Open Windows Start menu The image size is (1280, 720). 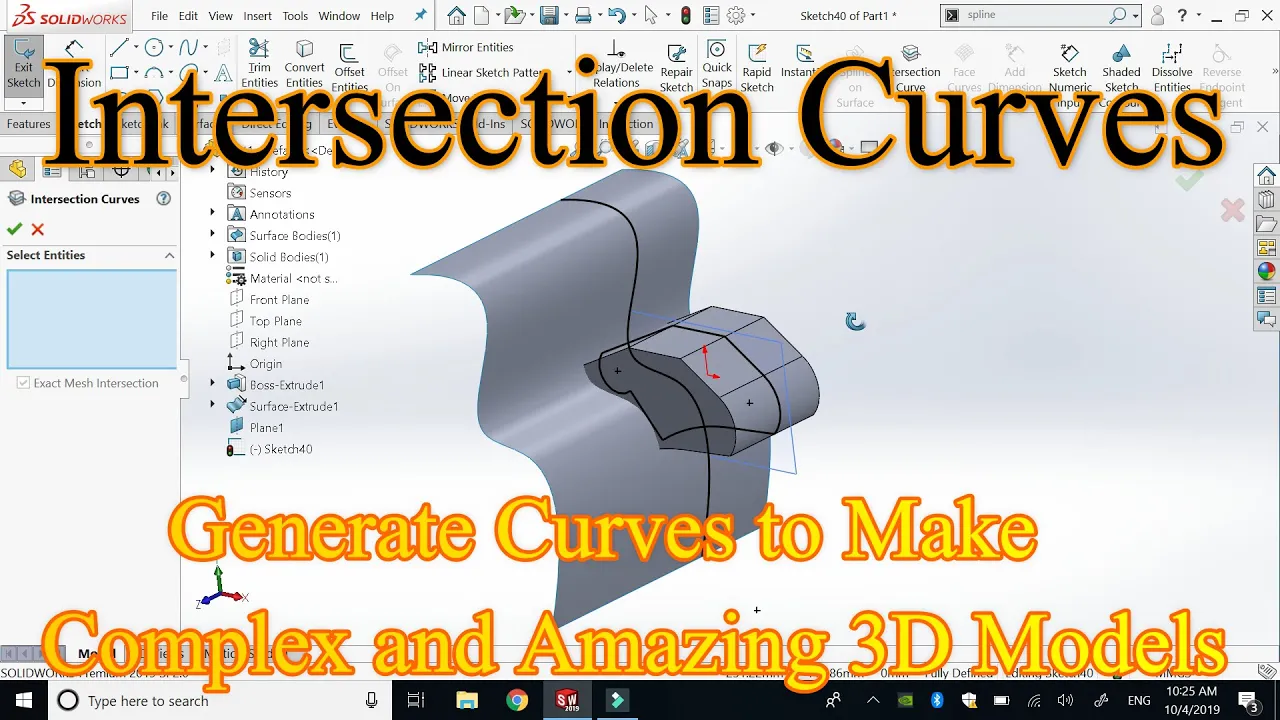coord(23,700)
